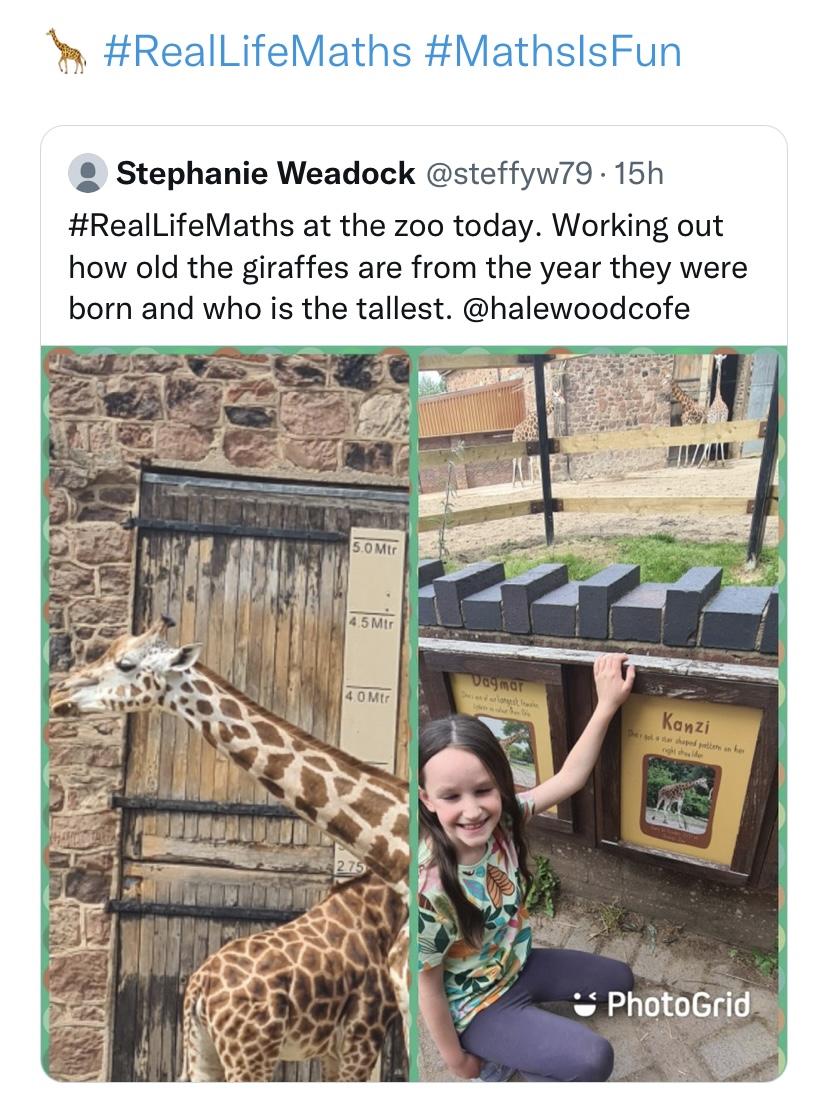Open the #RealLifeMaths hashtag in the top line

click(257, 51)
